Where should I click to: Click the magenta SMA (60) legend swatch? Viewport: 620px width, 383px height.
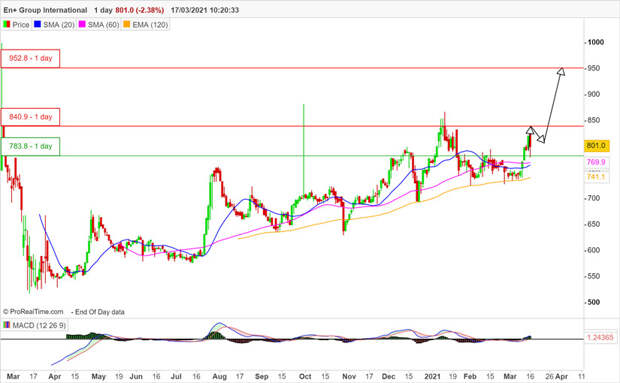coord(82,25)
